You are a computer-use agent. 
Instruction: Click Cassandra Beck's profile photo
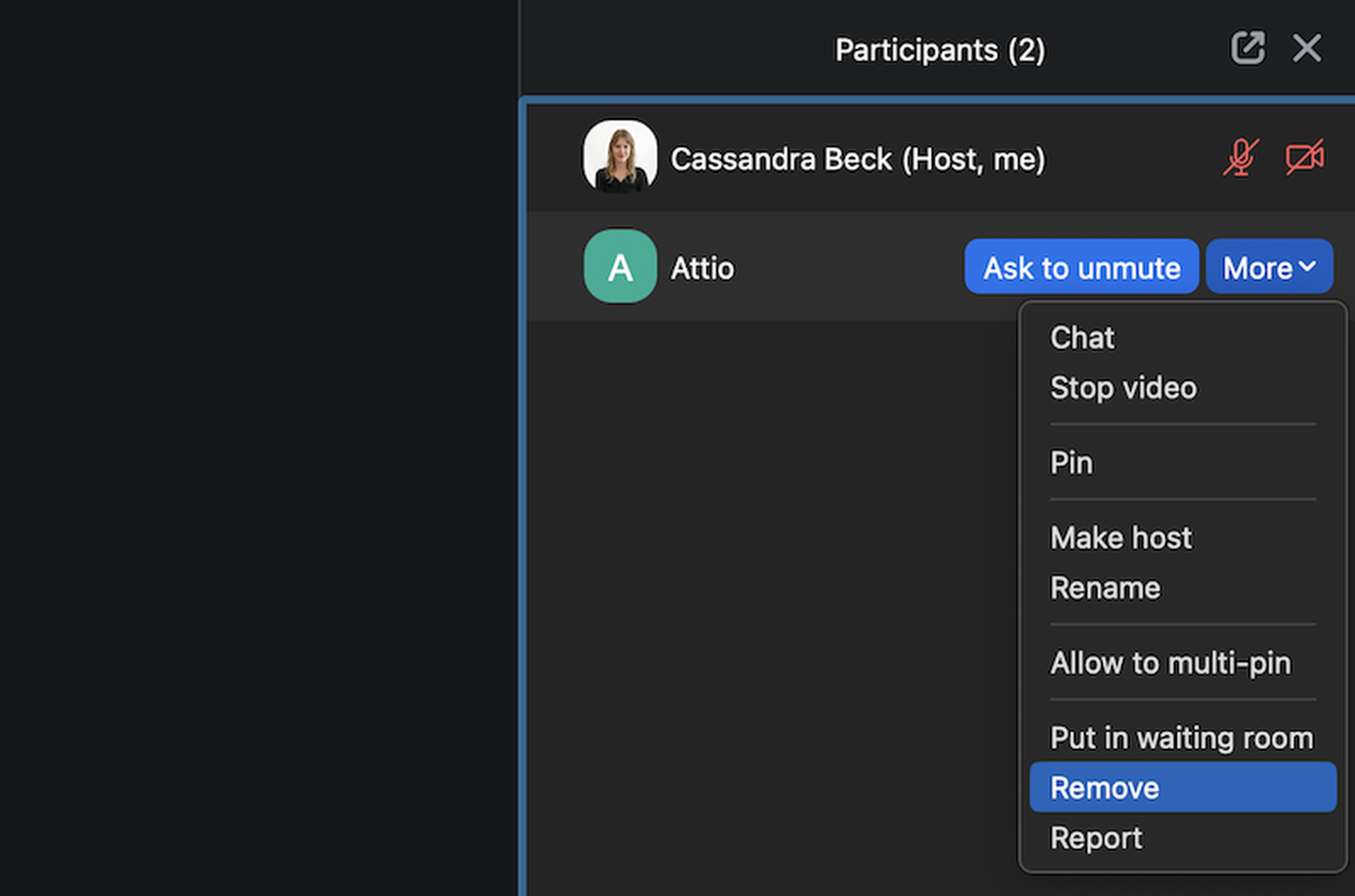pyautogui.click(x=620, y=156)
